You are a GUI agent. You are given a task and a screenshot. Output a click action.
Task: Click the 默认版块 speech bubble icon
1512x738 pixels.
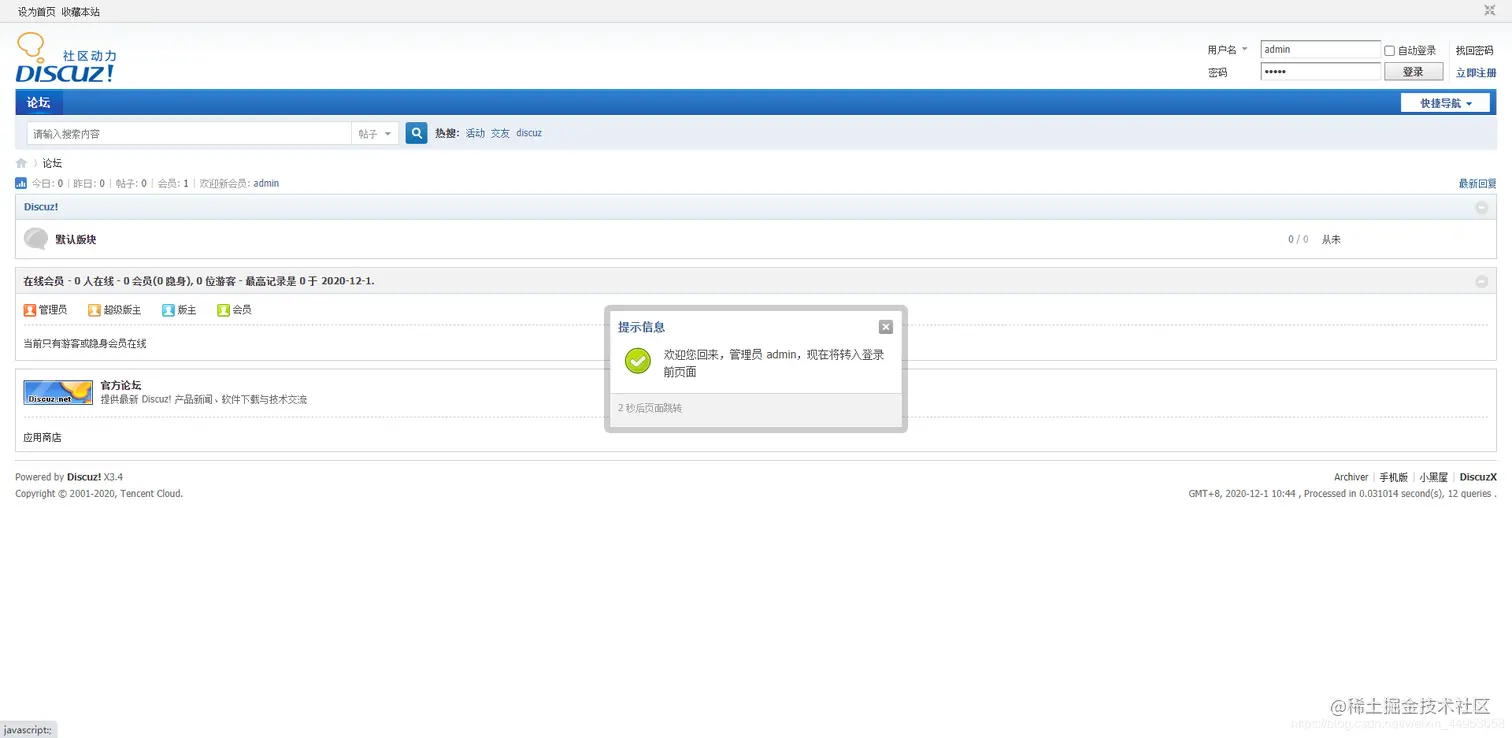tap(36, 239)
